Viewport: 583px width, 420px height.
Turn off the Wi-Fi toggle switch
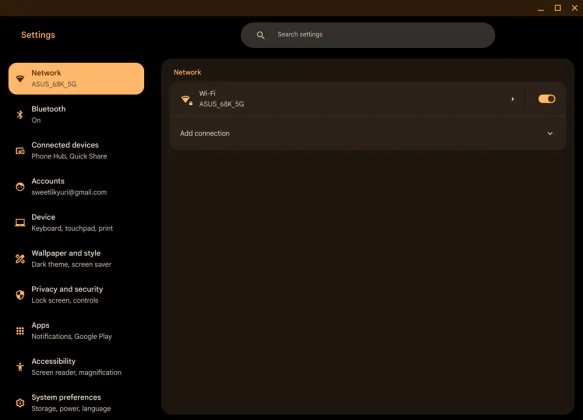[x=547, y=99]
